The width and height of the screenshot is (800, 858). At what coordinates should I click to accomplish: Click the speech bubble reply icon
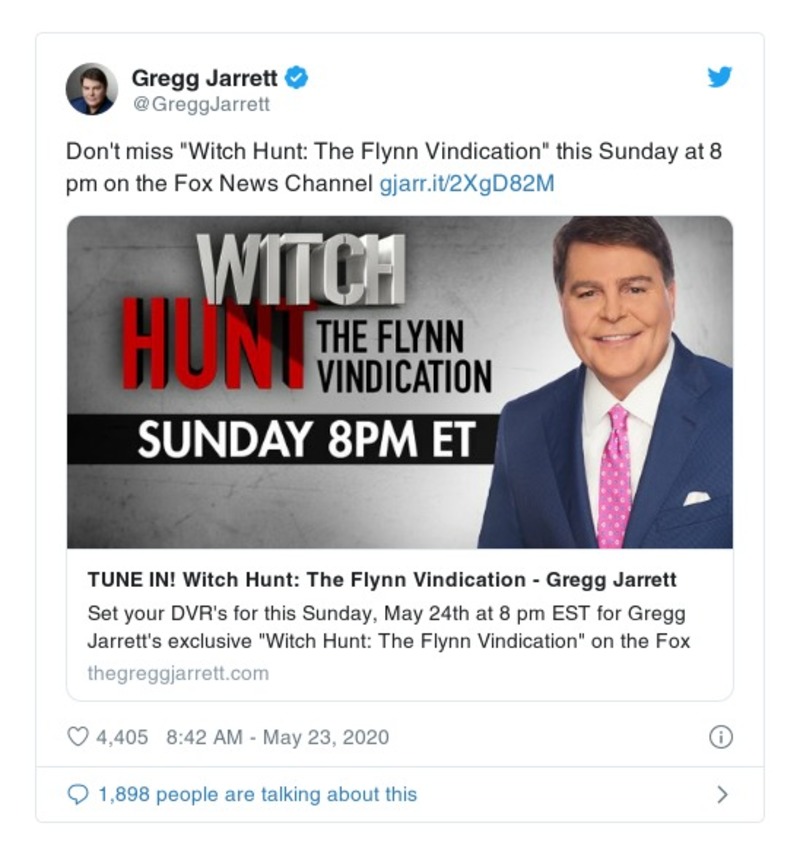click(78, 795)
